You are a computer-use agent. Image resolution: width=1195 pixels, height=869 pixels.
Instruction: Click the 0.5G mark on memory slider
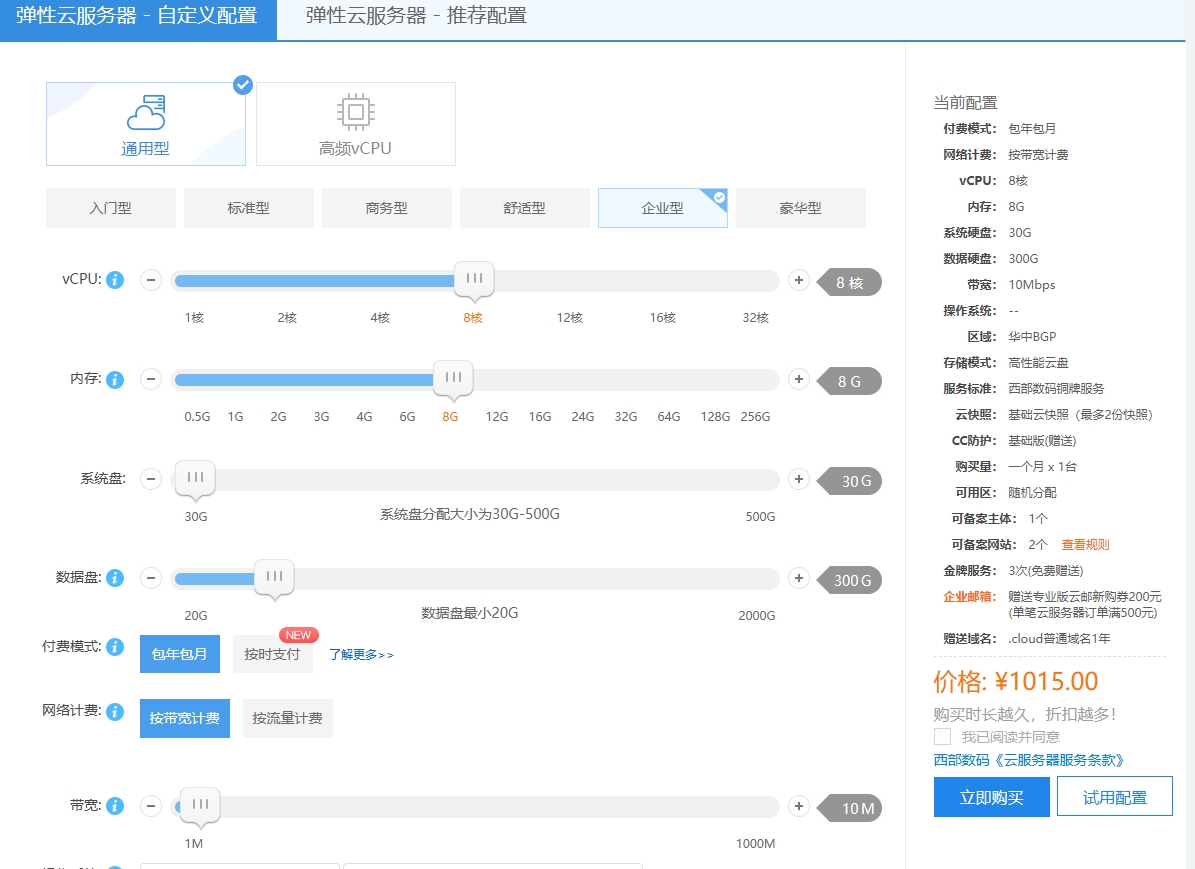pos(197,417)
